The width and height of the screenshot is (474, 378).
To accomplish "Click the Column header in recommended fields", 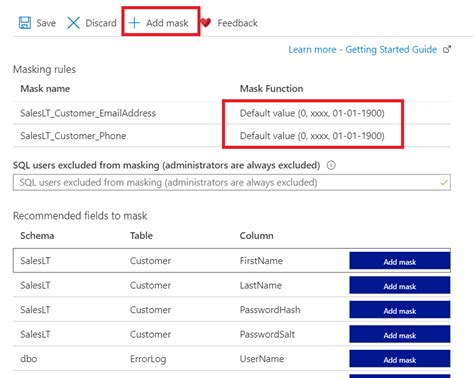I will (x=256, y=236).
